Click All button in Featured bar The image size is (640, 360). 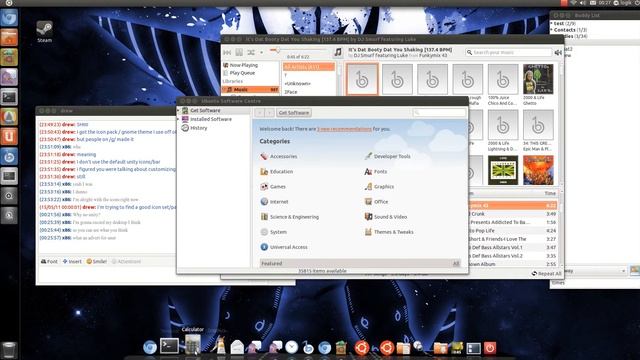[456, 264]
